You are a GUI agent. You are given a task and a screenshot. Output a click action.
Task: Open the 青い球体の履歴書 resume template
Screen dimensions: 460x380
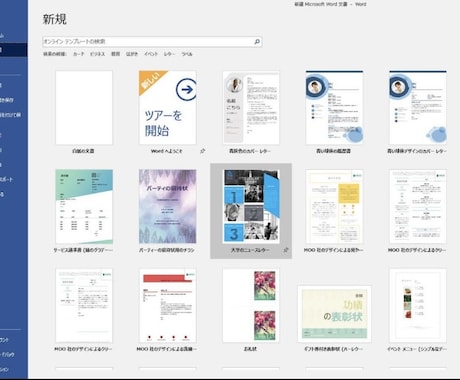(334, 107)
